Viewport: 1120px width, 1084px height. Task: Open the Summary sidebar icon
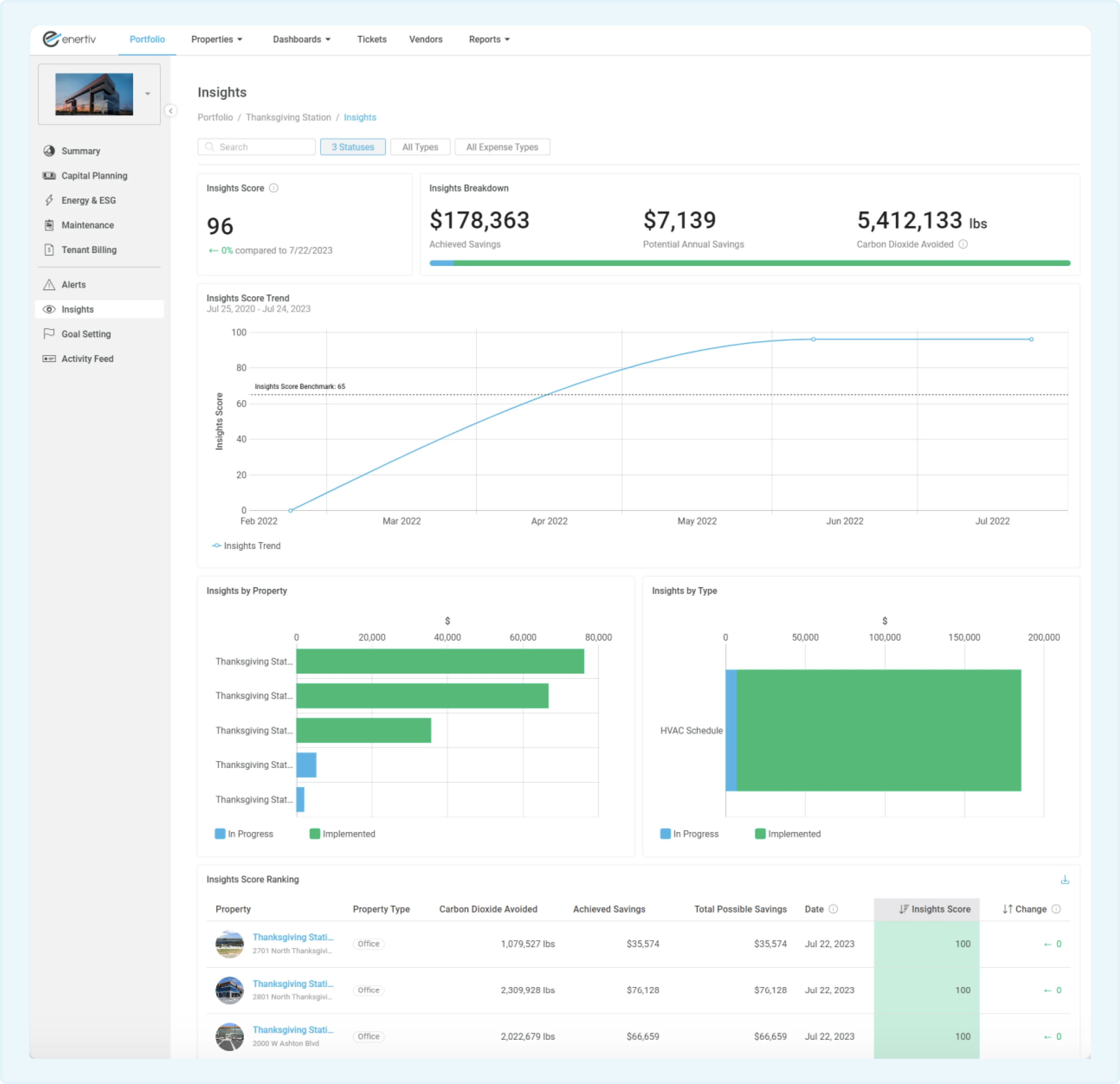pyautogui.click(x=49, y=151)
